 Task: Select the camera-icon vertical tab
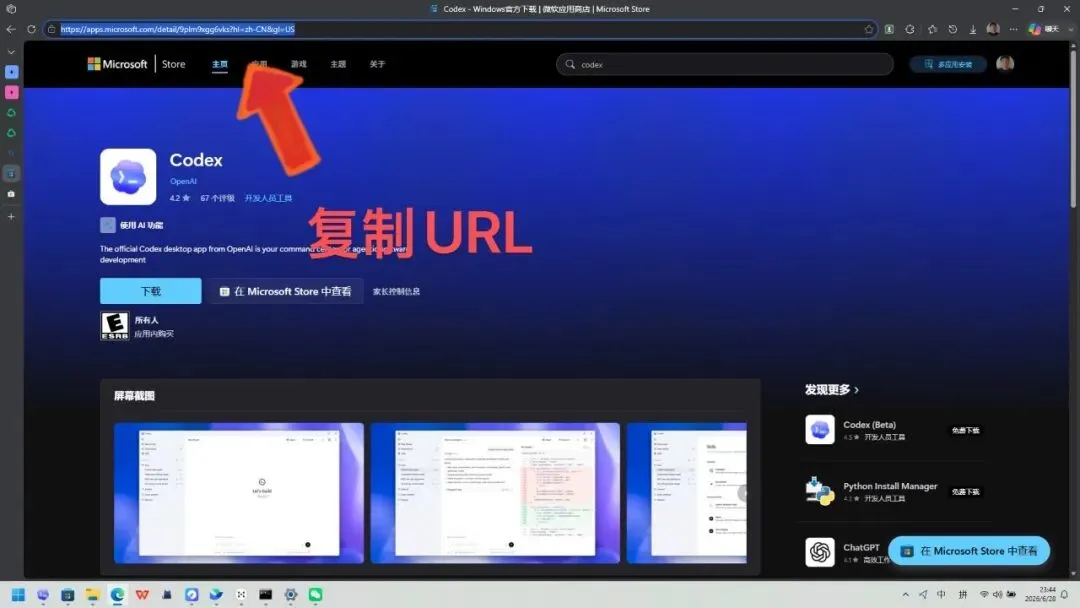(x=11, y=194)
